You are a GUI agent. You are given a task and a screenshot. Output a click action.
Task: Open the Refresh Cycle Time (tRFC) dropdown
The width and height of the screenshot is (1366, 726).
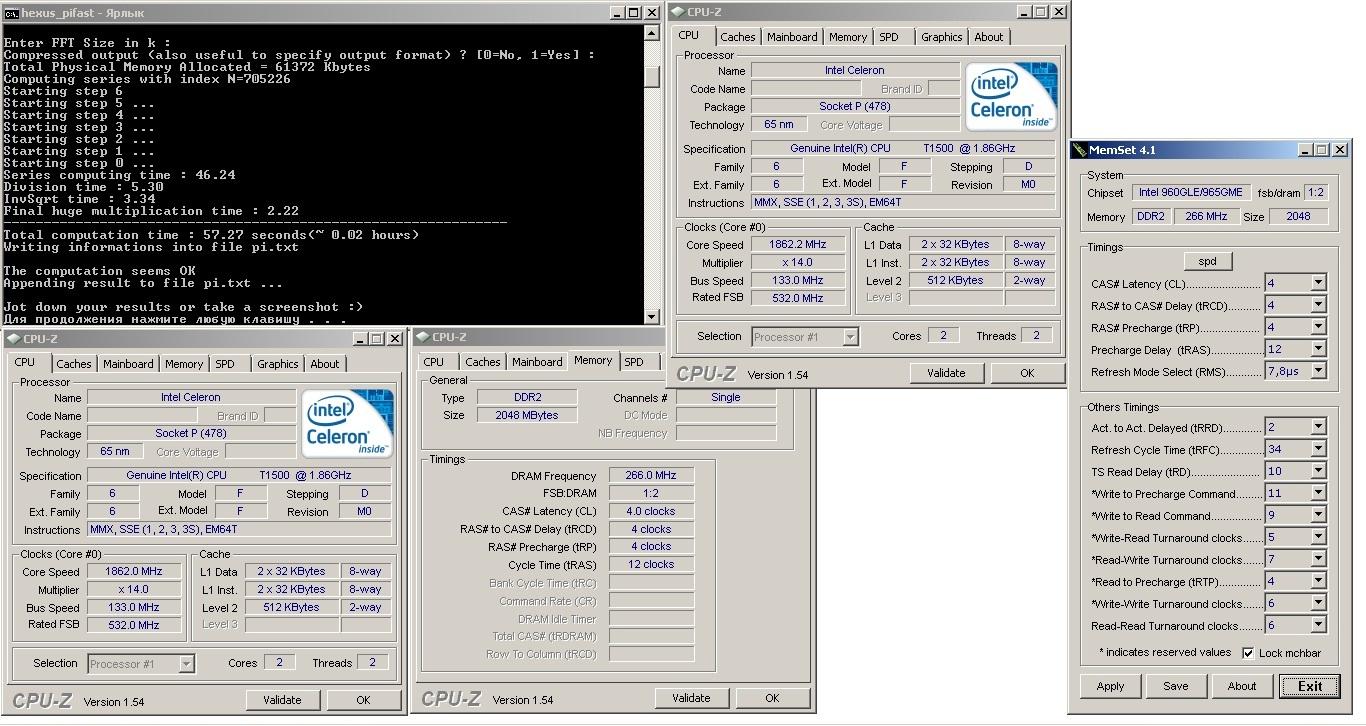(1318, 449)
